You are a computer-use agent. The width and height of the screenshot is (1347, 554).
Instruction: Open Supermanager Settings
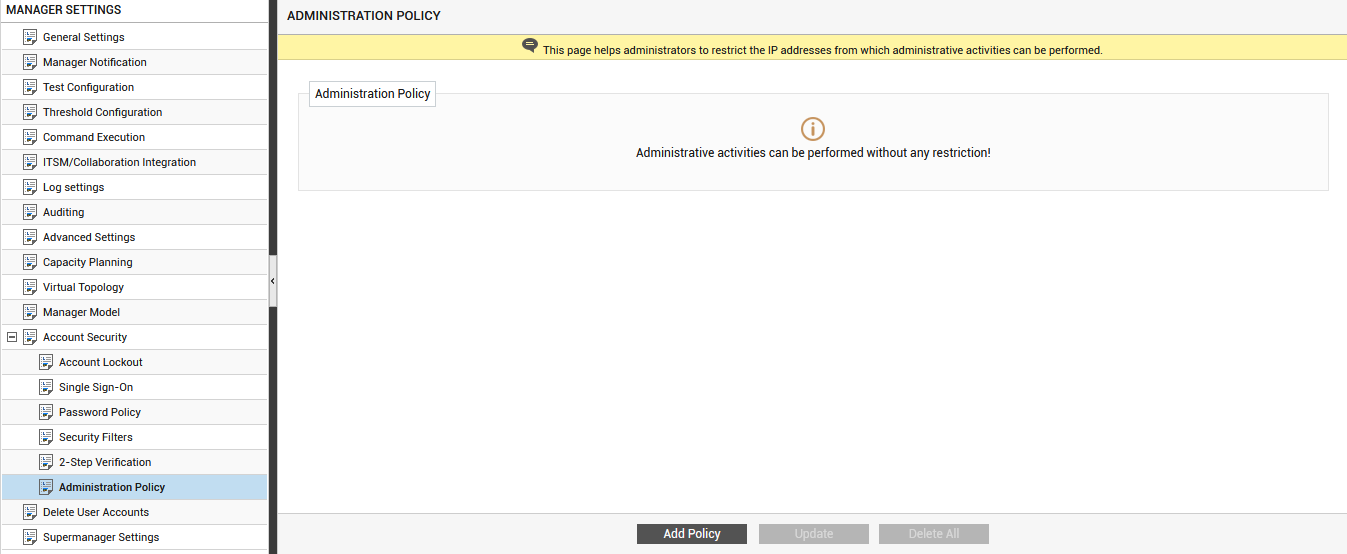[x=101, y=537]
